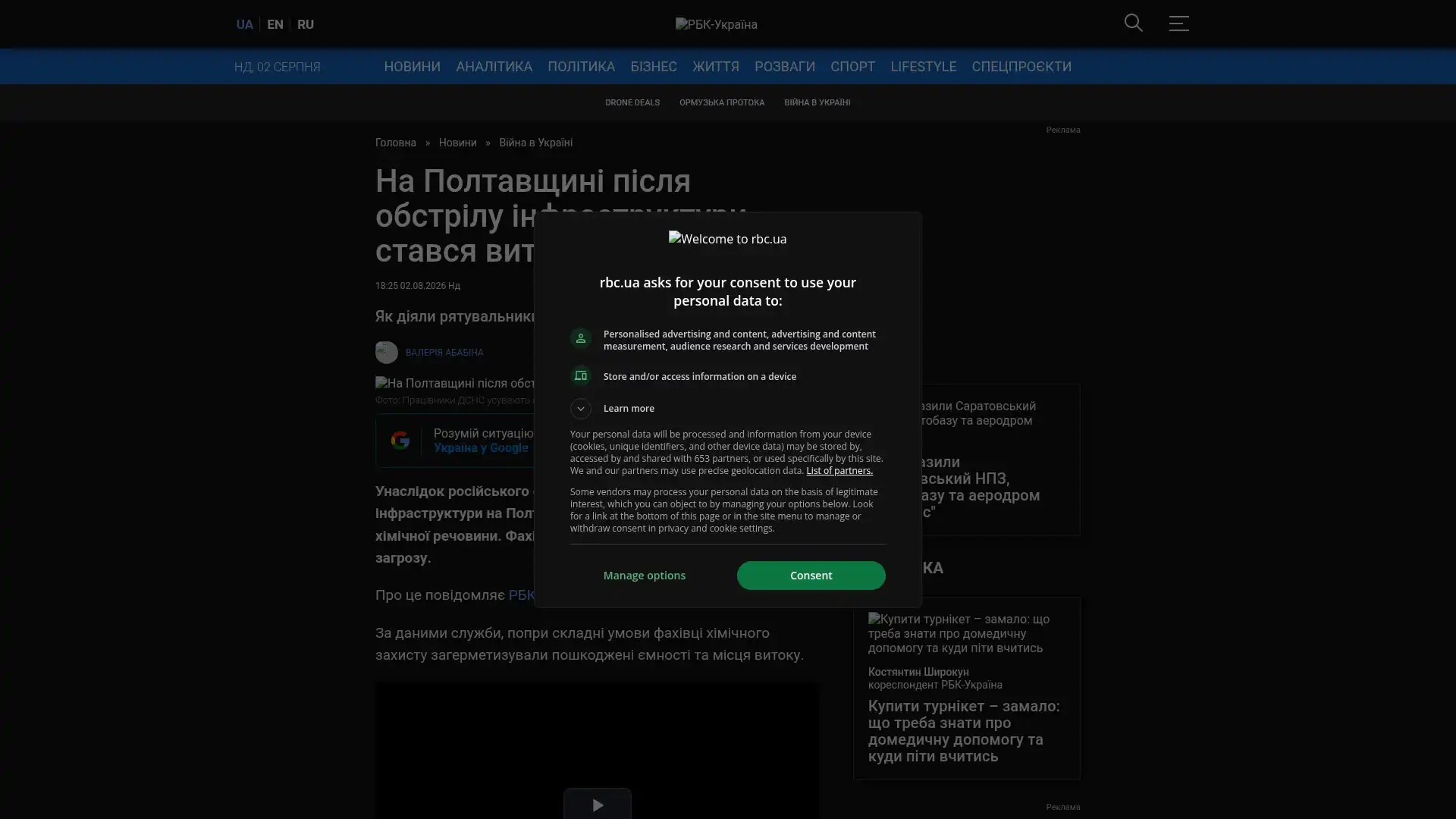Open the ВІЙНА В УКРАЇНІ topic
1456x819 pixels.
coord(817,102)
